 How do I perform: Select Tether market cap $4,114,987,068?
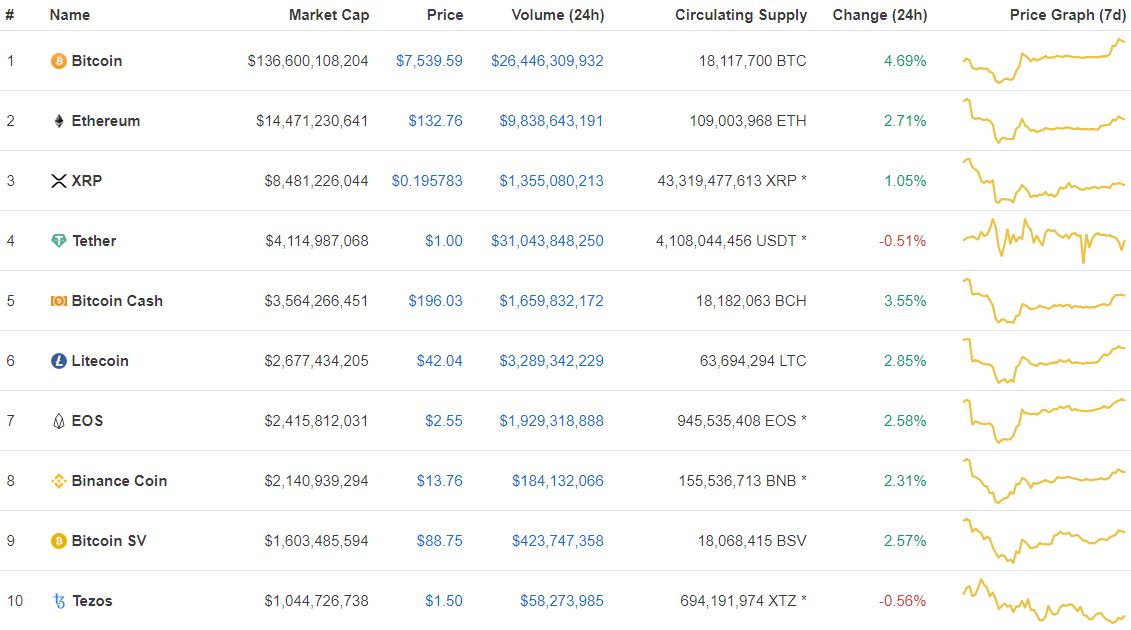point(317,240)
